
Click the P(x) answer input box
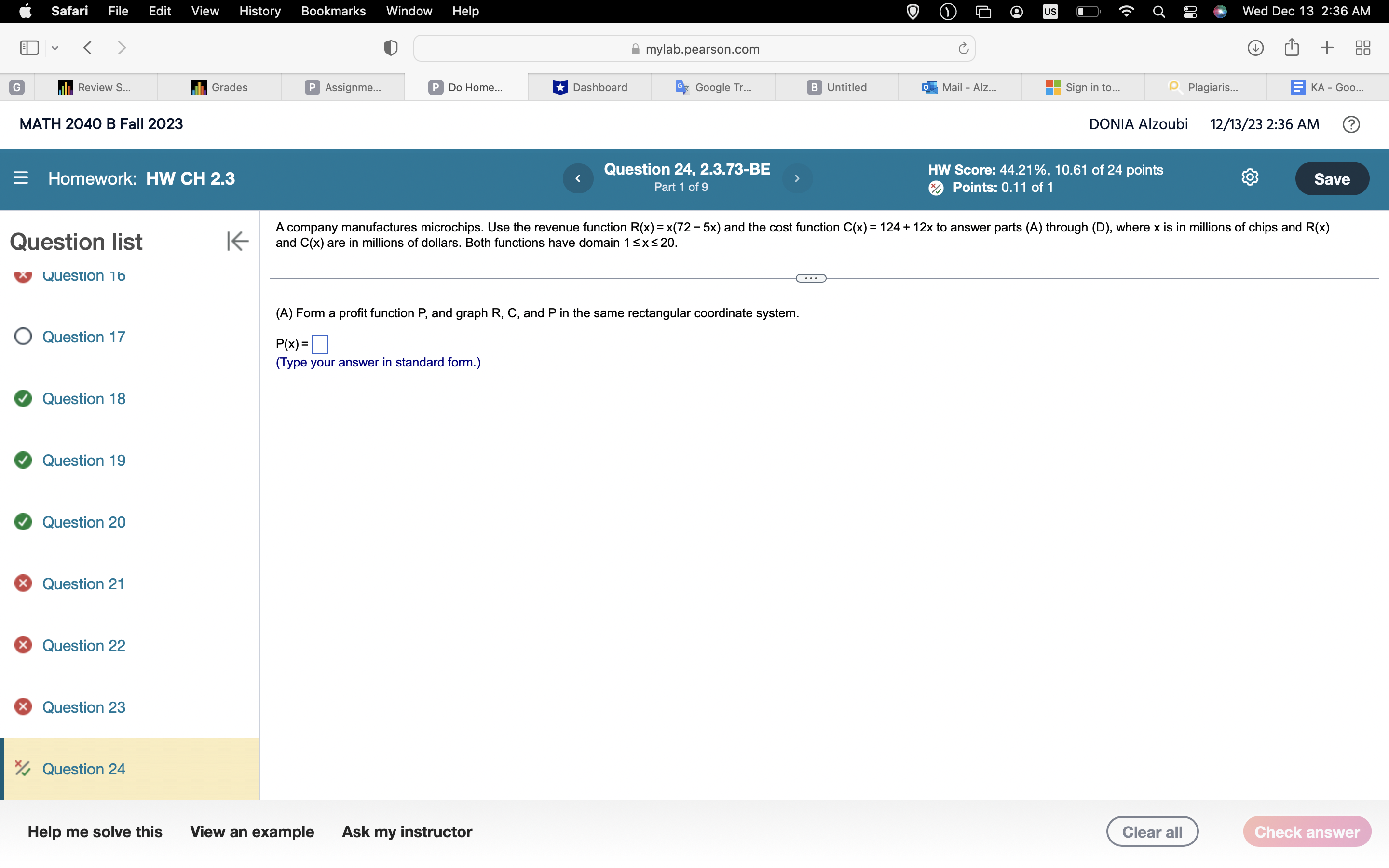[320, 343]
